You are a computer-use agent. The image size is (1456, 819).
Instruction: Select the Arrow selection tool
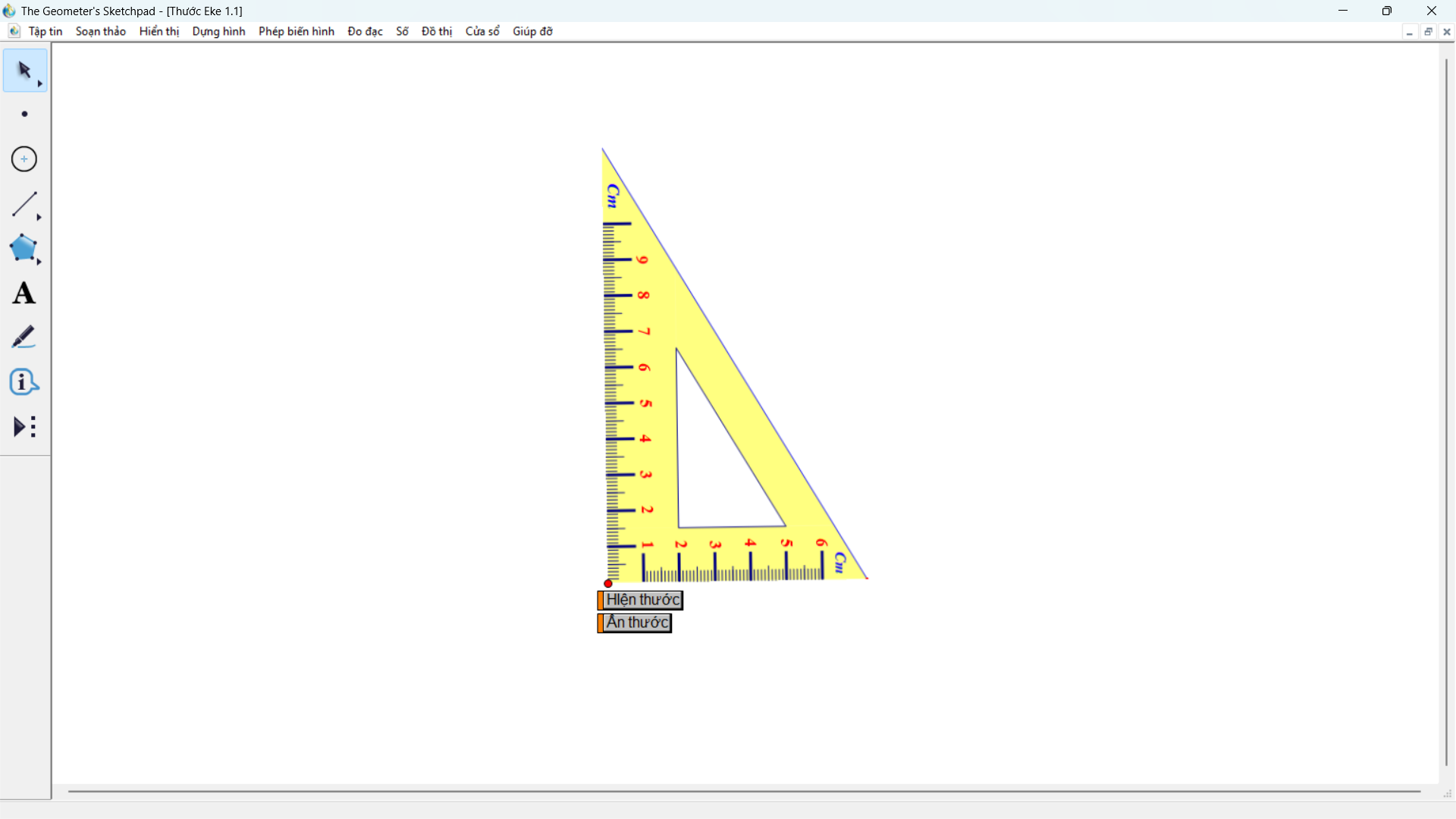[24, 70]
